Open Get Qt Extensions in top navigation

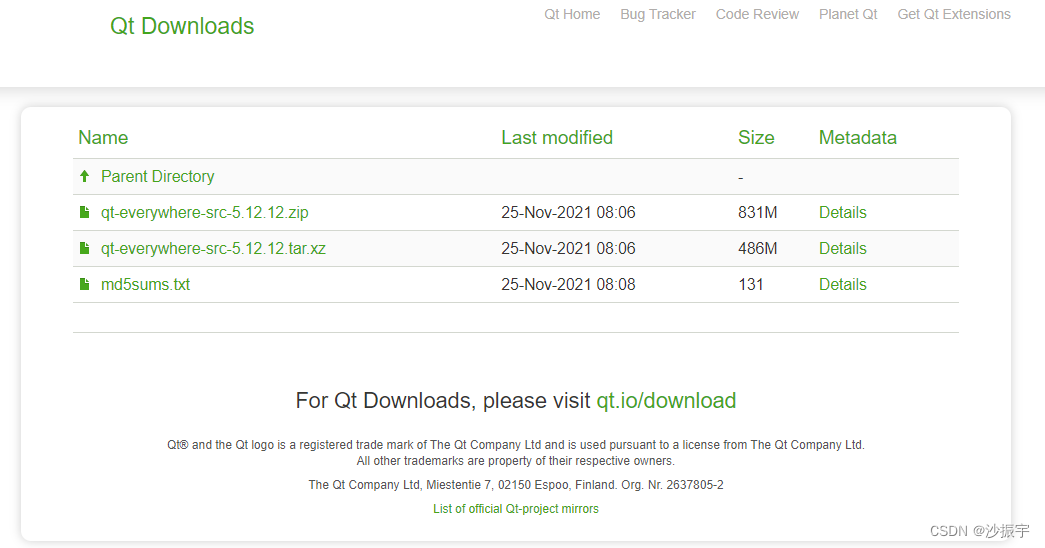coord(954,14)
